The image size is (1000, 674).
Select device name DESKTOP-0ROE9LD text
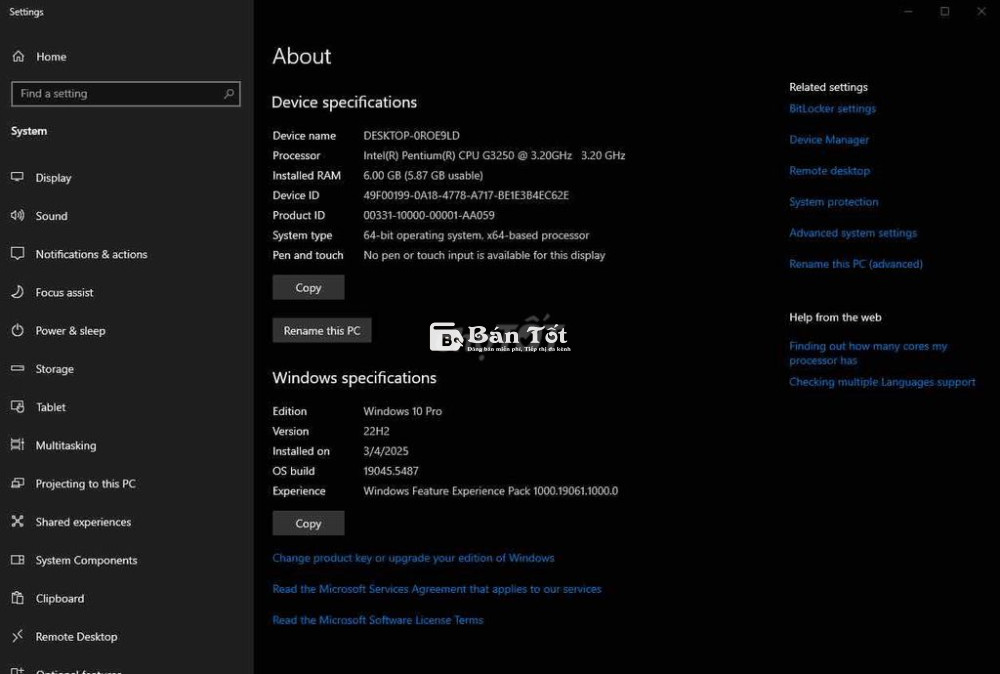pyautogui.click(x=411, y=136)
